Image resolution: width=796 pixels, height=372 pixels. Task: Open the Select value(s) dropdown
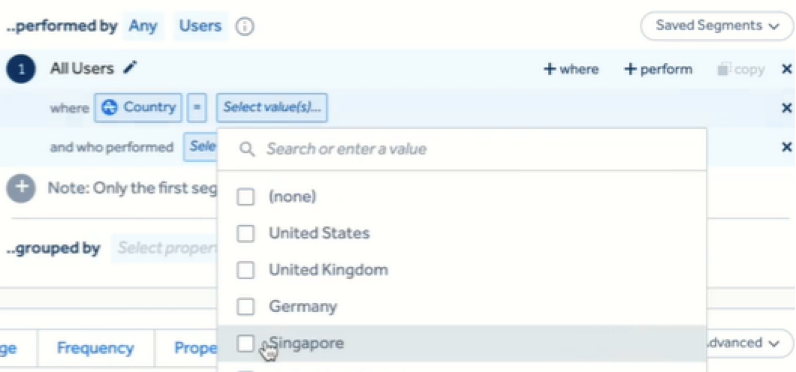(272, 108)
